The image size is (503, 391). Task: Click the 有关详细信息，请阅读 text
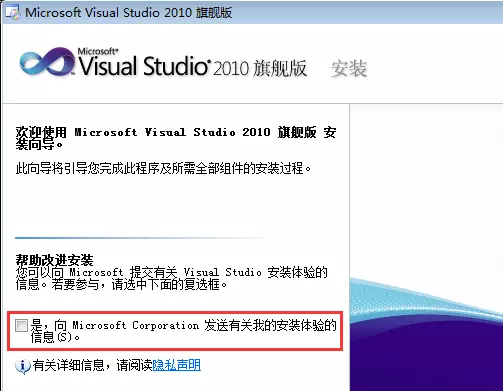click(92, 365)
